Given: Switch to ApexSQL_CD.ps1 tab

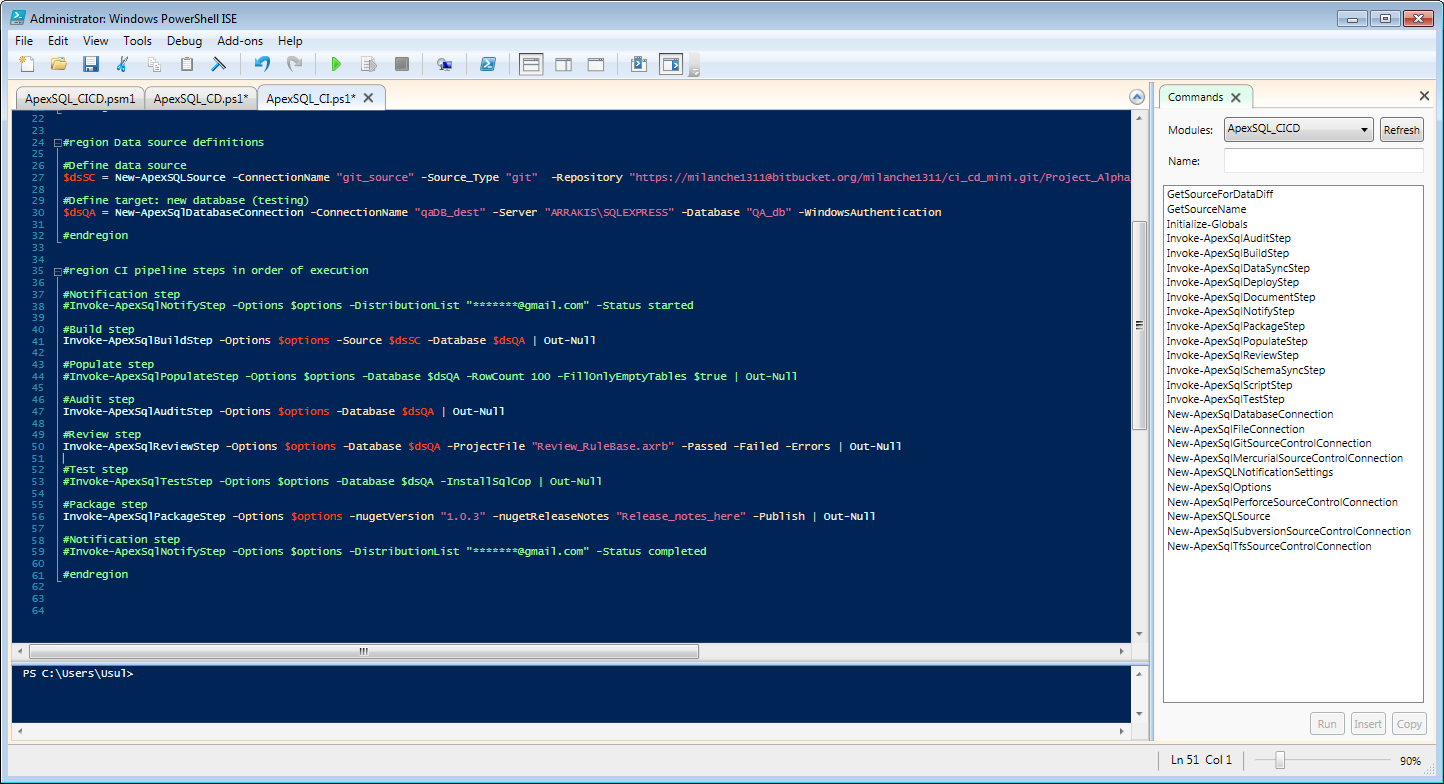Looking at the screenshot, I should tap(201, 98).
